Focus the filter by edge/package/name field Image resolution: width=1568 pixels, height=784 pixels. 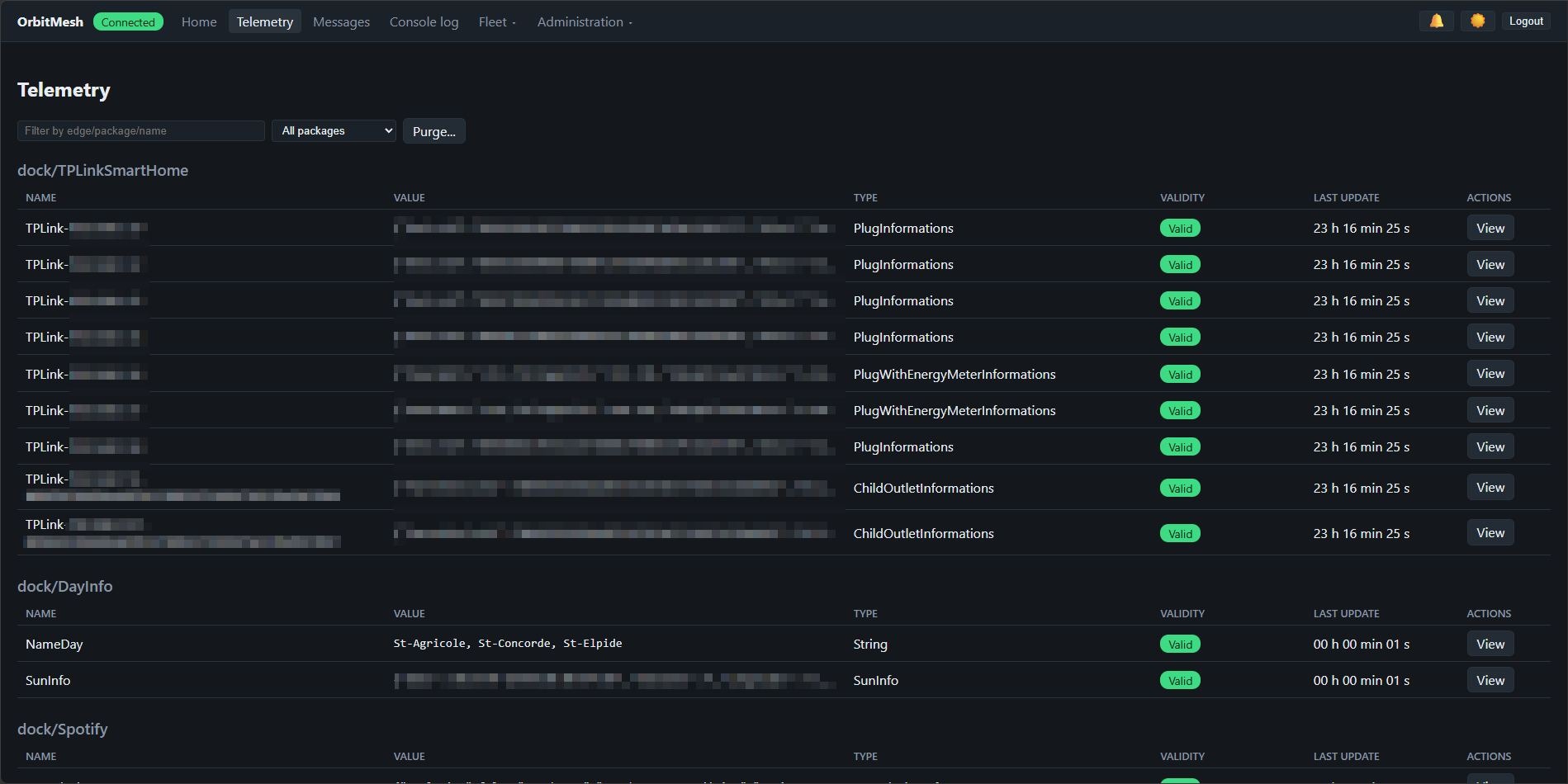[141, 130]
